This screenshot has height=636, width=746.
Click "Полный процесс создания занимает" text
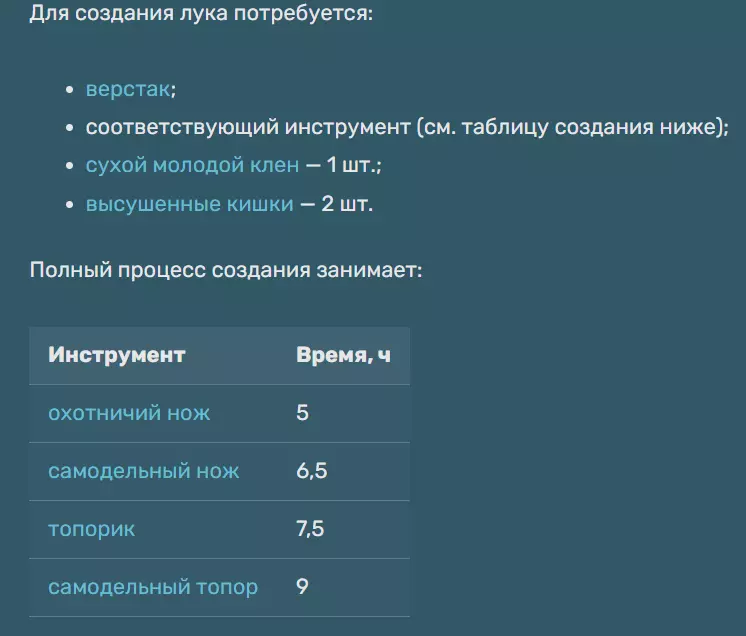pos(226,271)
